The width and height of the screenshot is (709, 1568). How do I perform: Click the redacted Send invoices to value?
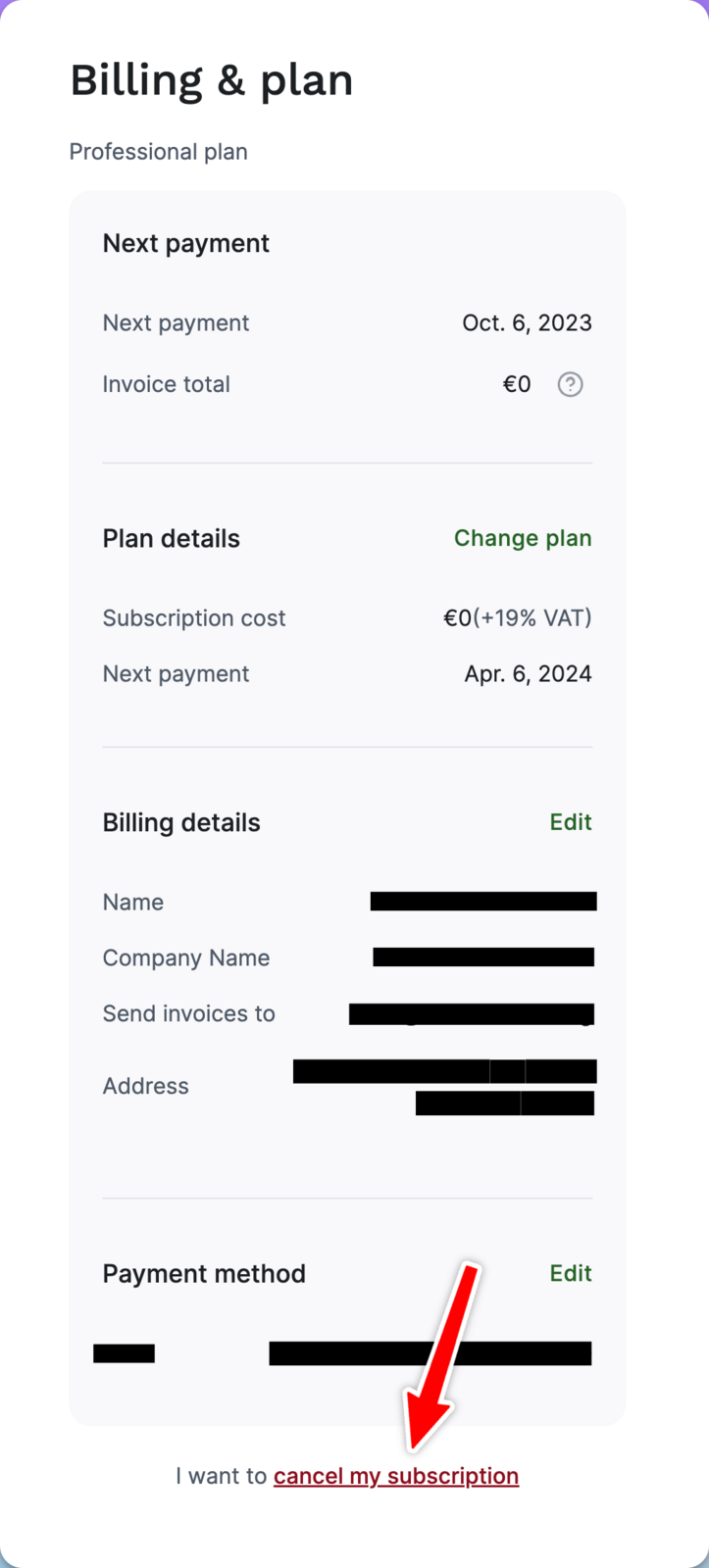click(472, 1013)
